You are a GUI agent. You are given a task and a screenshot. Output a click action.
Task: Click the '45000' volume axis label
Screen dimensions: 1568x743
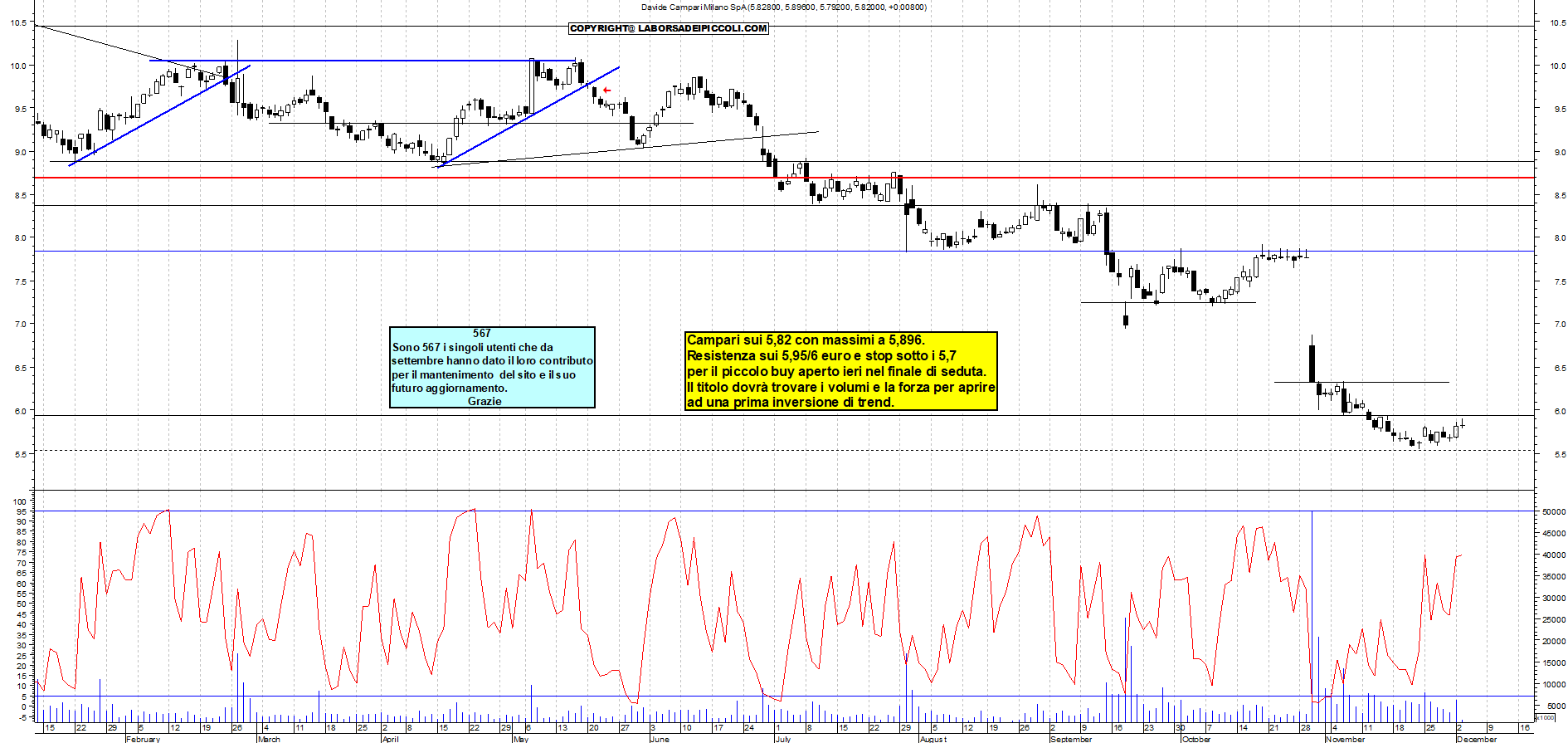click(1554, 534)
